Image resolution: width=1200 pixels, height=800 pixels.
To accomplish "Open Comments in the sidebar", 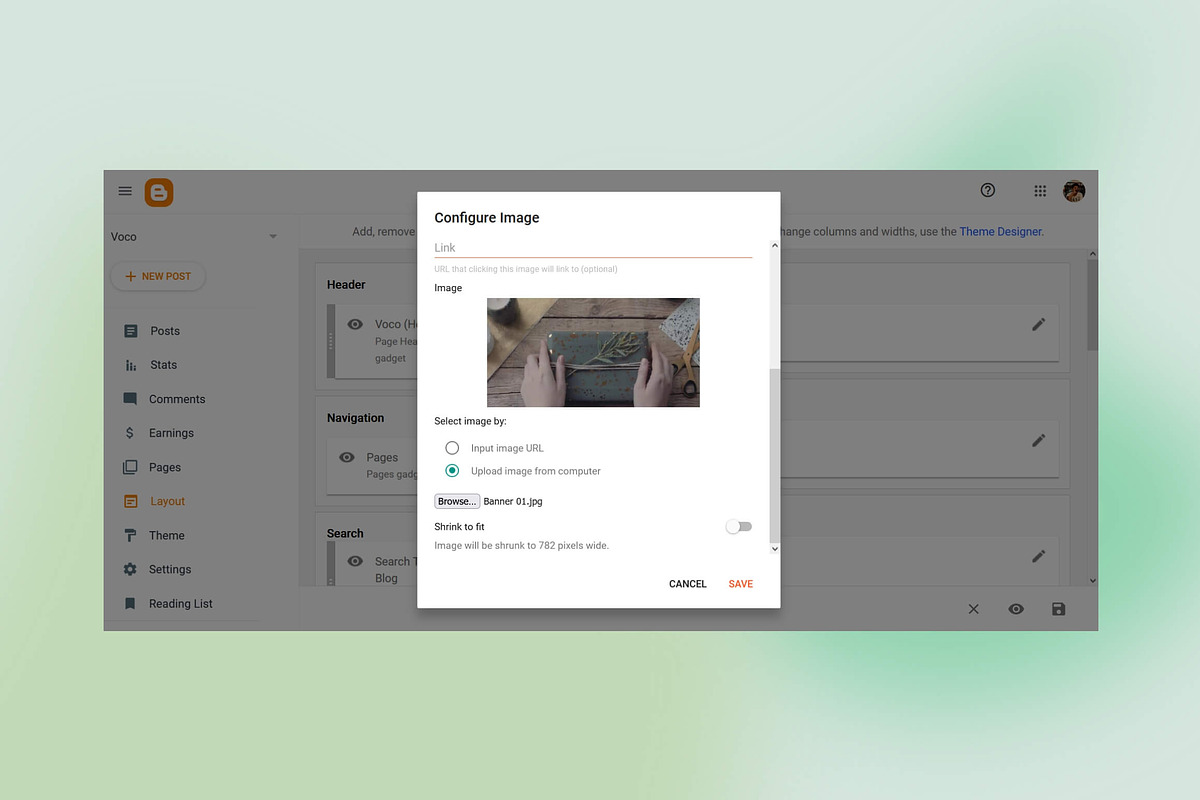I will (x=177, y=399).
